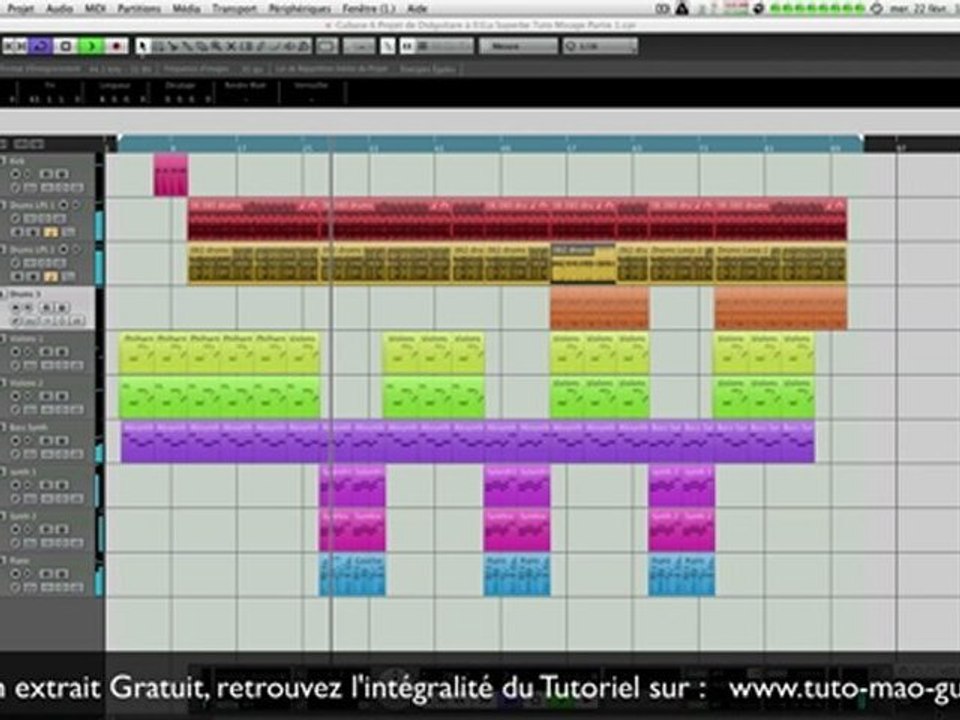Select the Zoom magnifier tool
960x720 pixels.
(217, 46)
